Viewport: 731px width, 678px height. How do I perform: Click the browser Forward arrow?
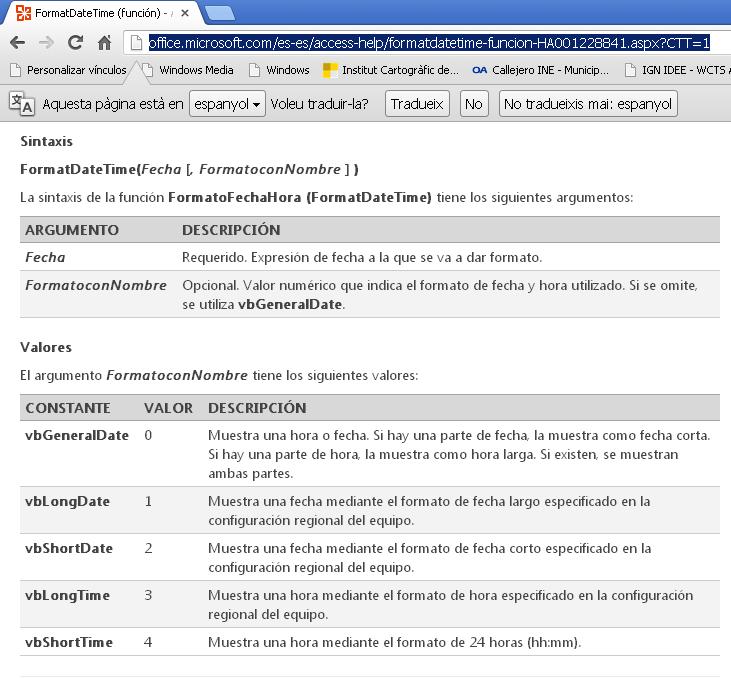click(x=46, y=43)
